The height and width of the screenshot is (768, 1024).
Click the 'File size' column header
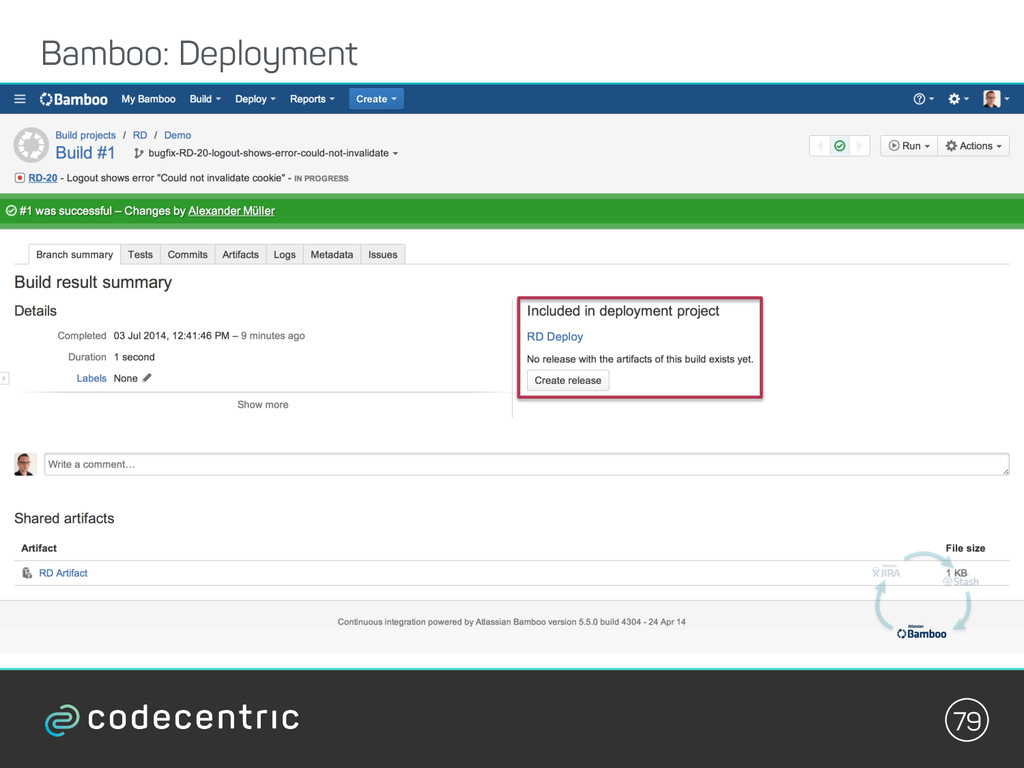(x=965, y=548)
